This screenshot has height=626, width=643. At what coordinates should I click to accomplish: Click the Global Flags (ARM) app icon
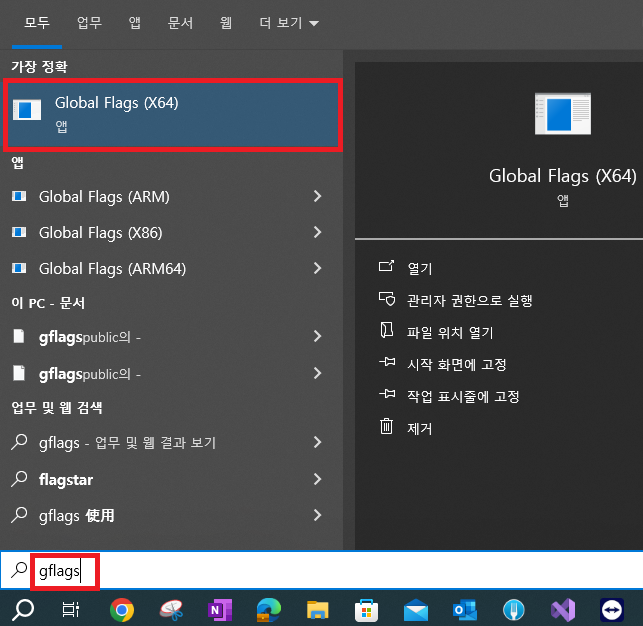tap(19, 196)
